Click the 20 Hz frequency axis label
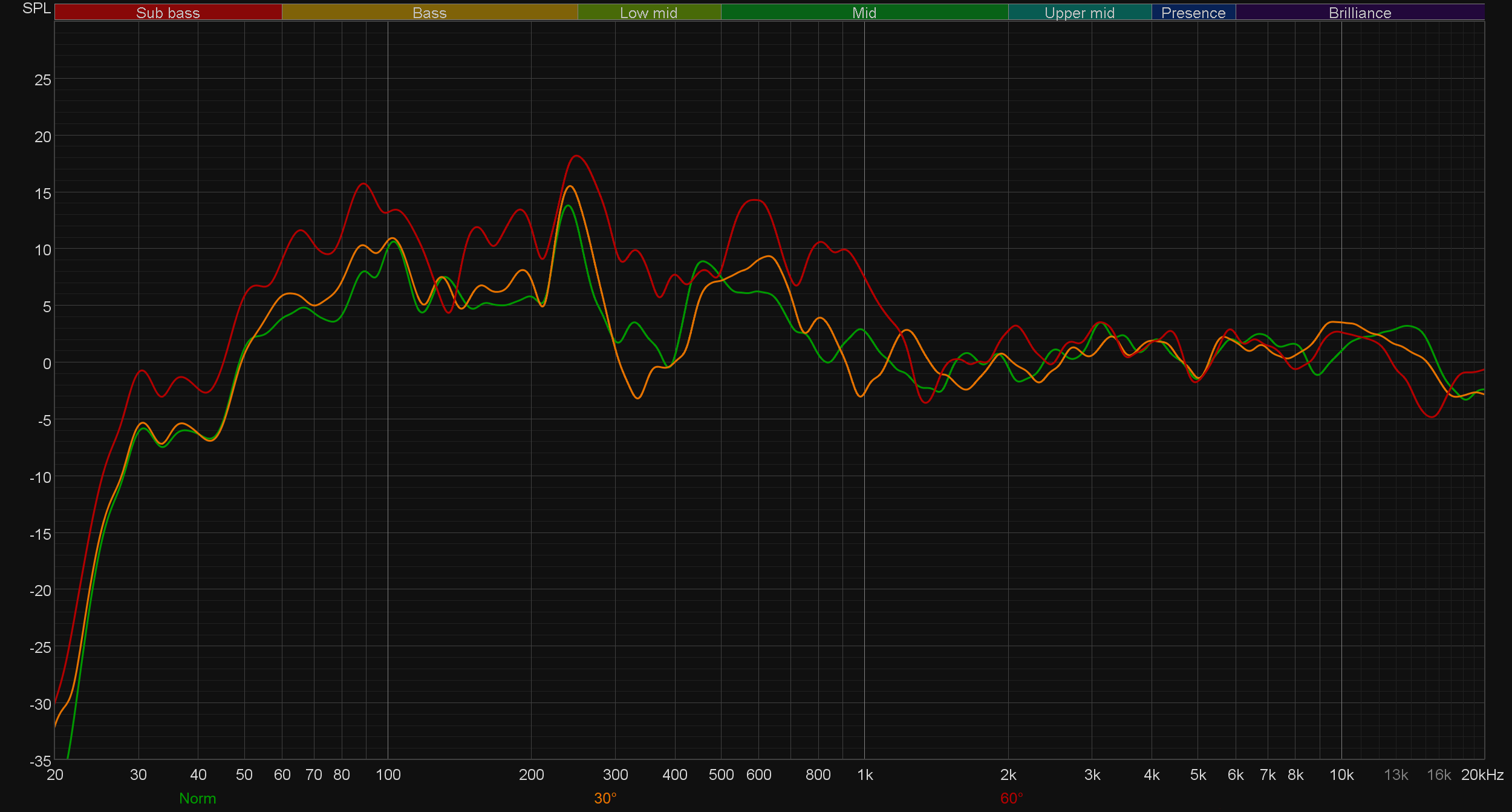This screenshot has width=1512, height=812. point(55,774)
